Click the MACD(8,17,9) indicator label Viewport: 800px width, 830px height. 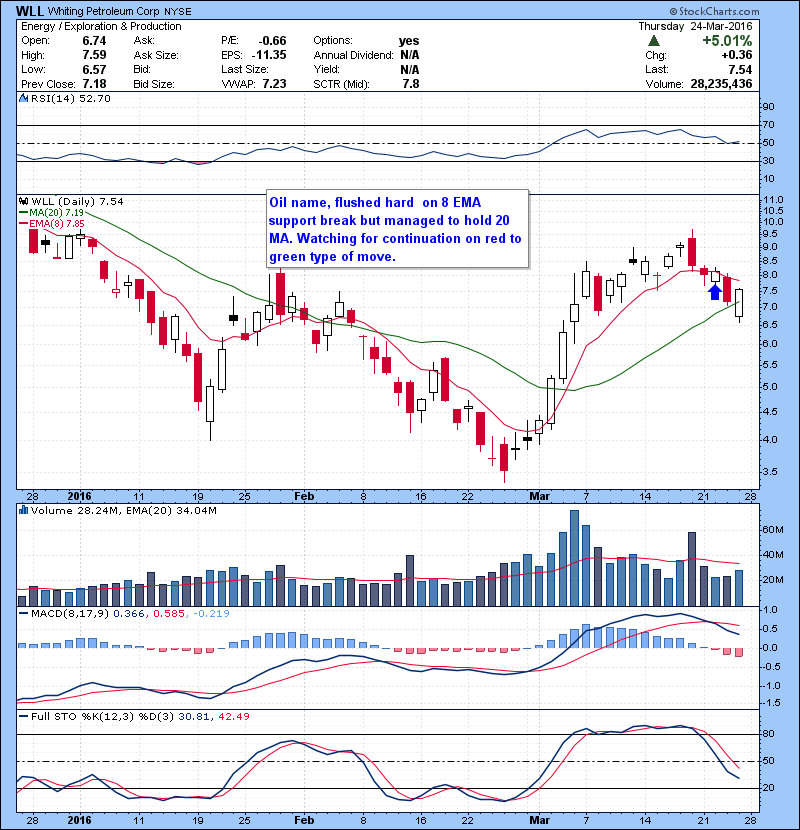tap(70, 613)
